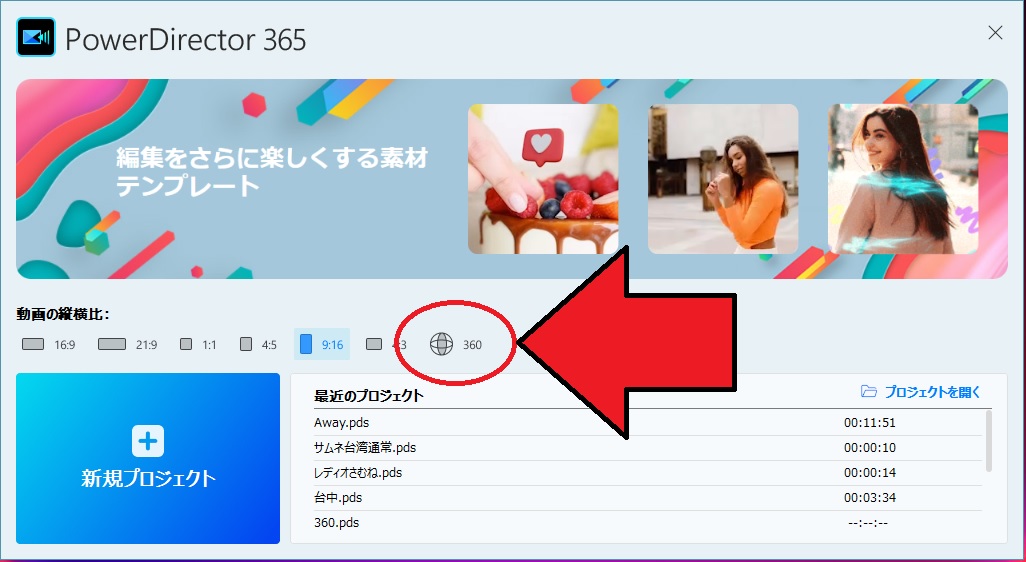Click the 00:11:51 duration of Away.pds
Viewport: 1026px width, 562px height.
tap(870, 423)
